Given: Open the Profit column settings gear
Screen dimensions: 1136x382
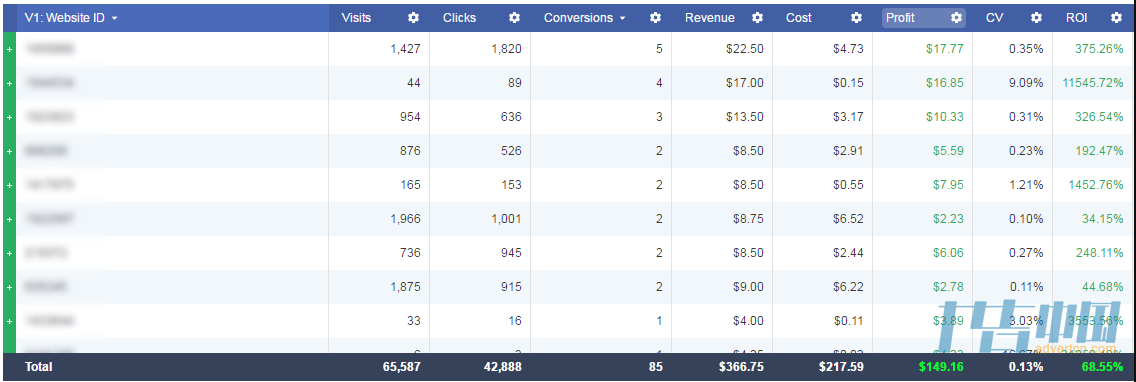Looking at the screenshot, I should pyautogui.click(x=956, y=18).
